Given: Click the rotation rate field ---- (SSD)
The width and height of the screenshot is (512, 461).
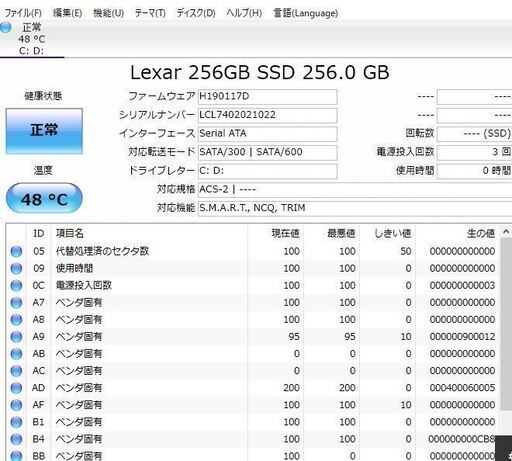Looking at the screenshot, I should tap(474, 134).
